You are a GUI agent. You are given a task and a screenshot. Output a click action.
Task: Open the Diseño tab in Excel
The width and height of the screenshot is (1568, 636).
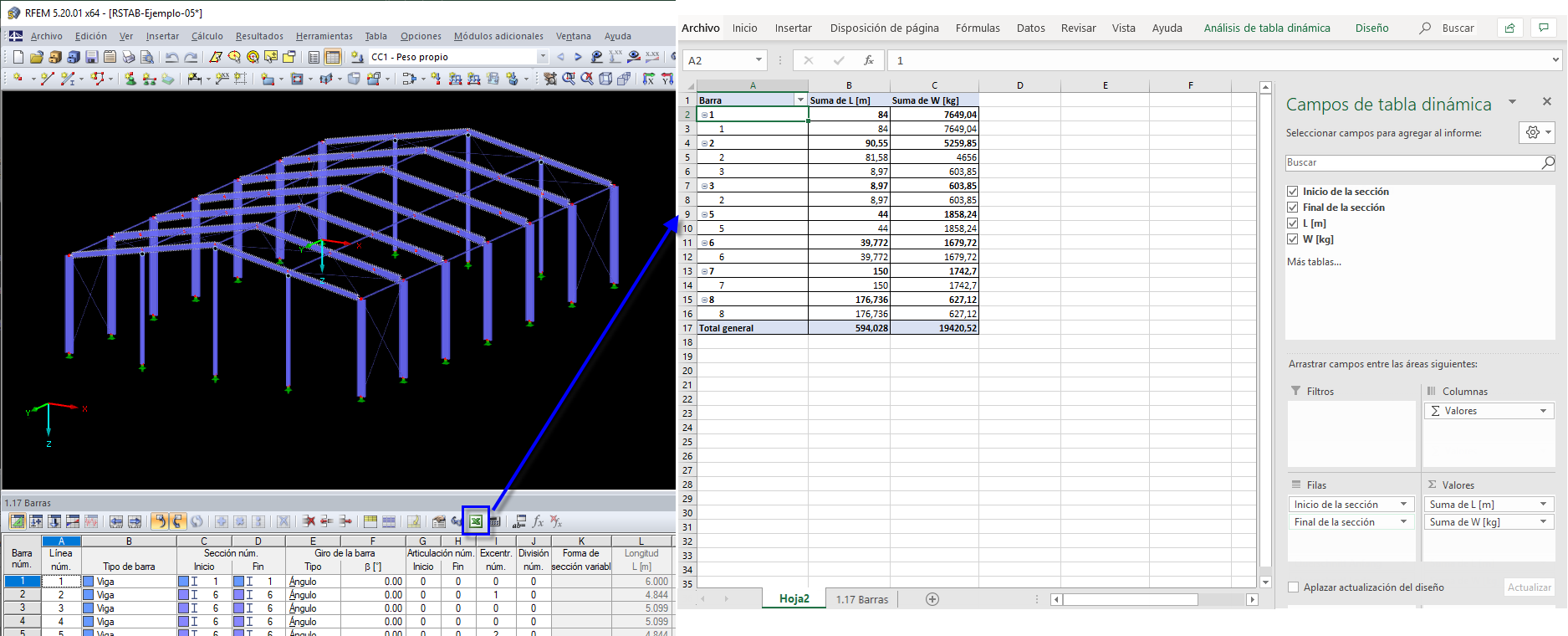(x=1372, y=28)
